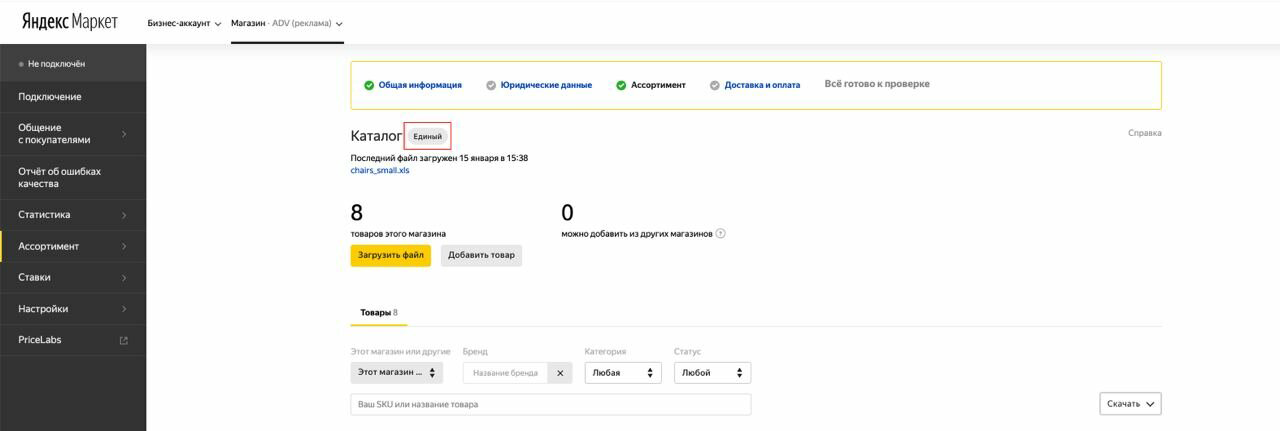Open the Статус dropdown
Screen dimensions: 1280x431
[x=712, y=373]
